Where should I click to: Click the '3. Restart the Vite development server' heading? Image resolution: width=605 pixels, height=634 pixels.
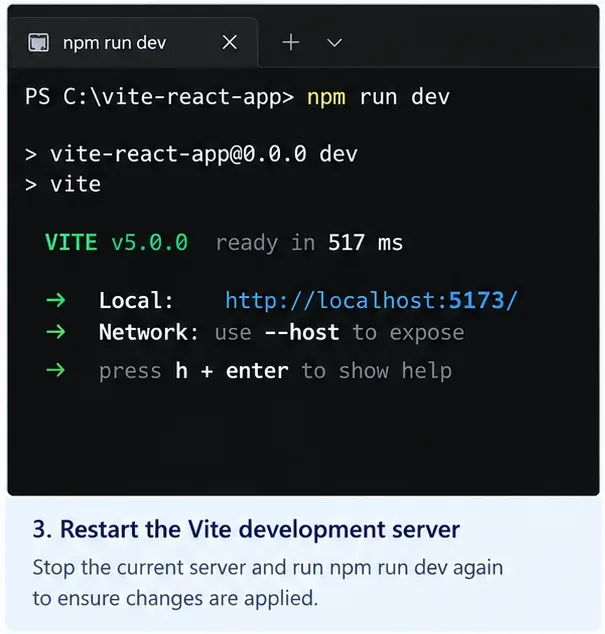246,529
